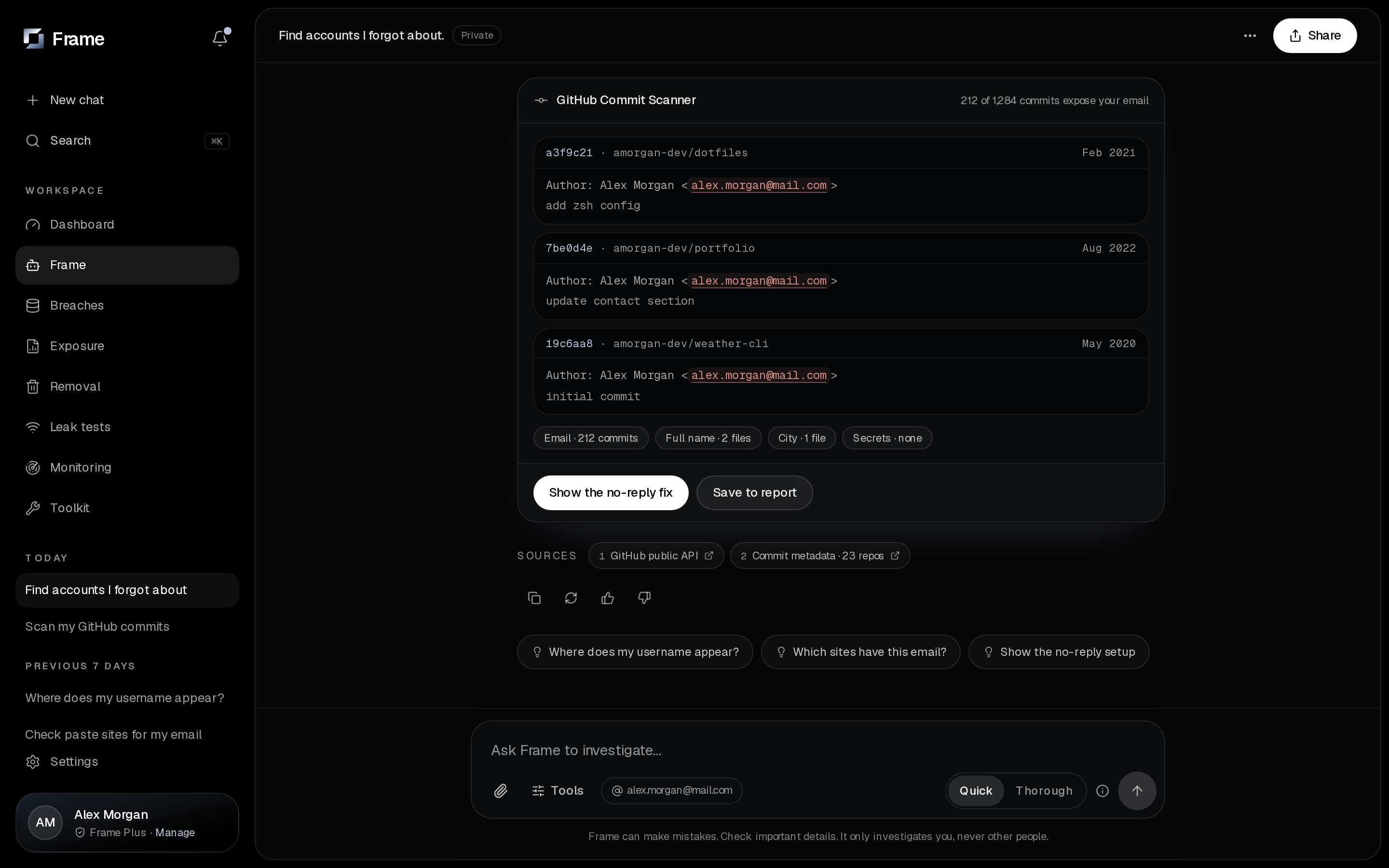Image resolution: width=1389 pixels, height=868 pixels.
Task: Open the Tools menu in composer
Action: click(x=558, y=790)
